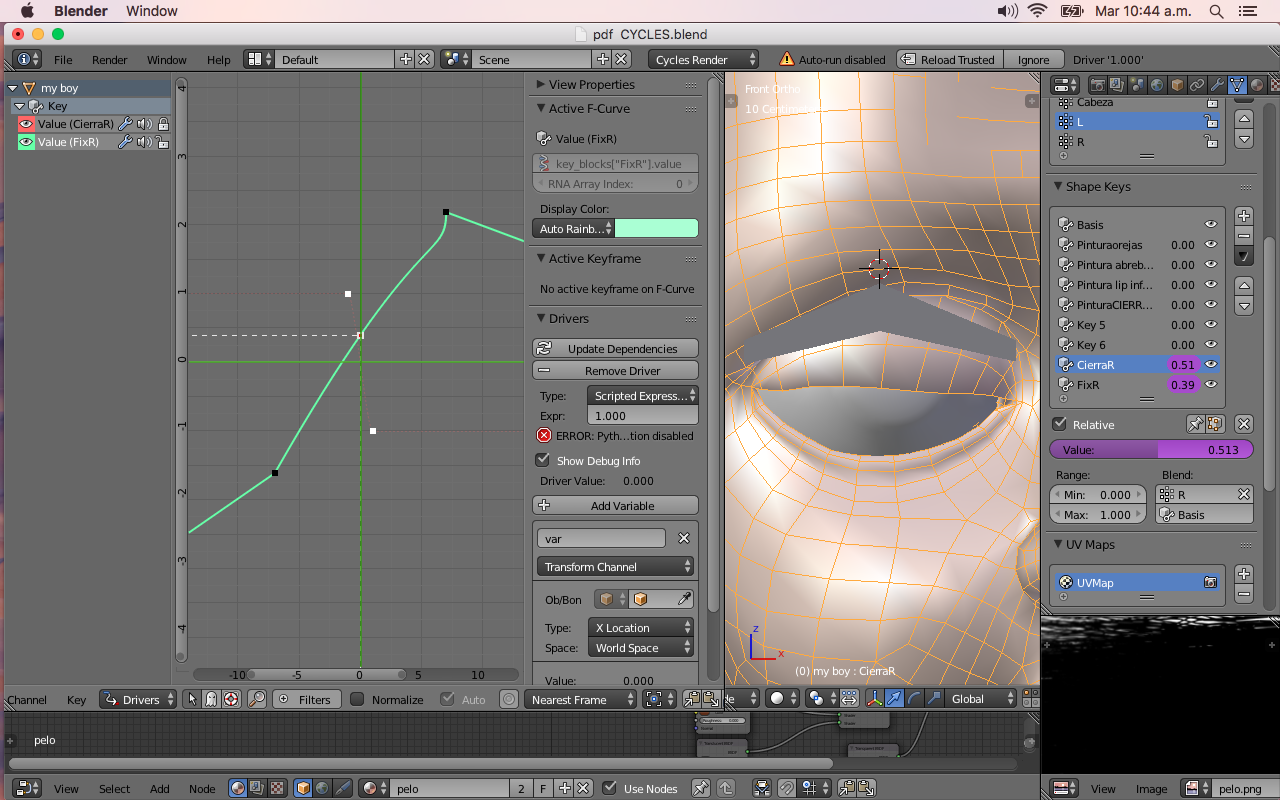Image resolution: width=1280 pixels, height=800 pixels.
Task: Collapse the Shape Keys panel
Action: pos(1059,187)
